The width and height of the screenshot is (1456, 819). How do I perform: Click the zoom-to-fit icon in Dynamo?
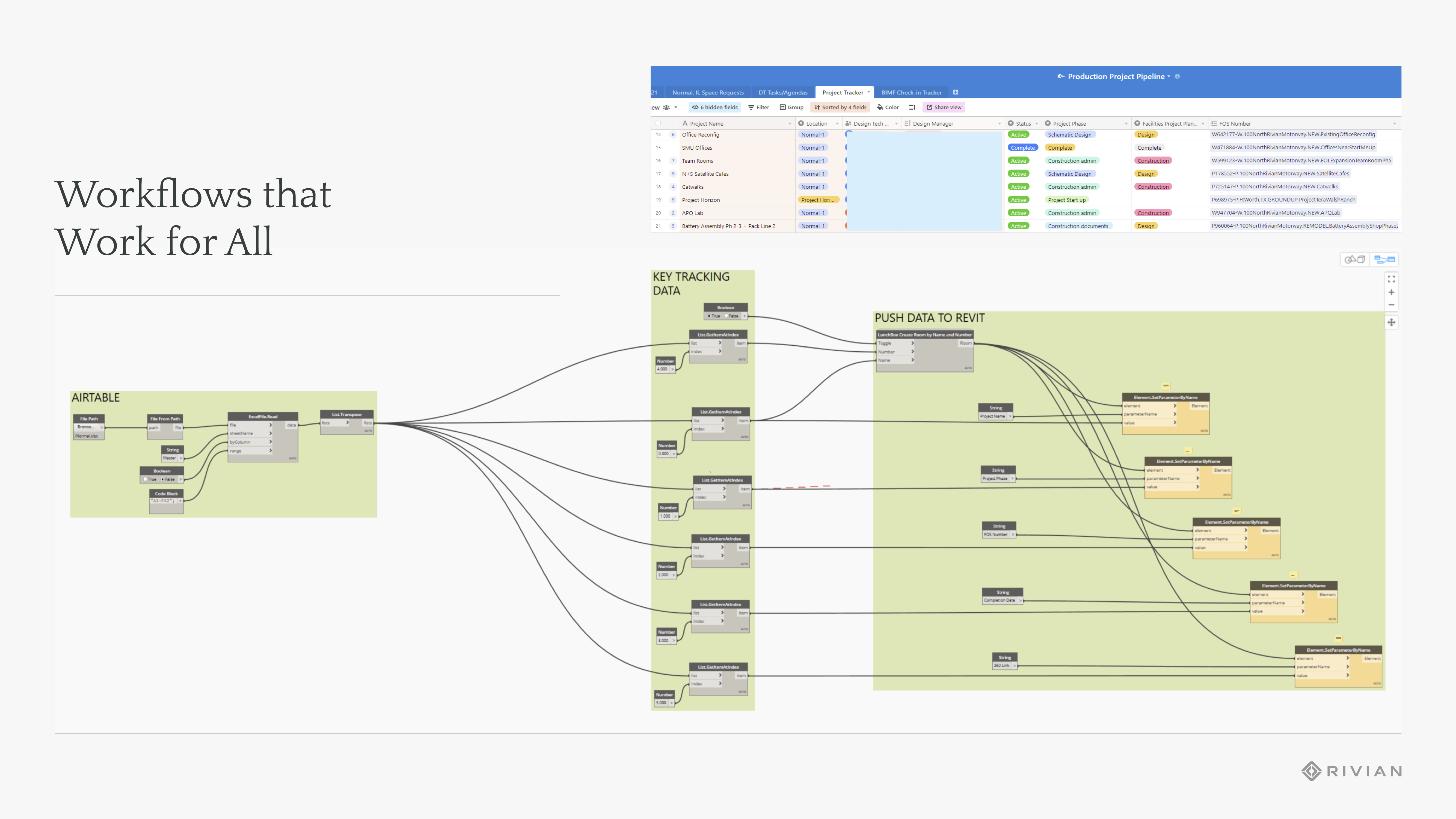[1391, 279]
